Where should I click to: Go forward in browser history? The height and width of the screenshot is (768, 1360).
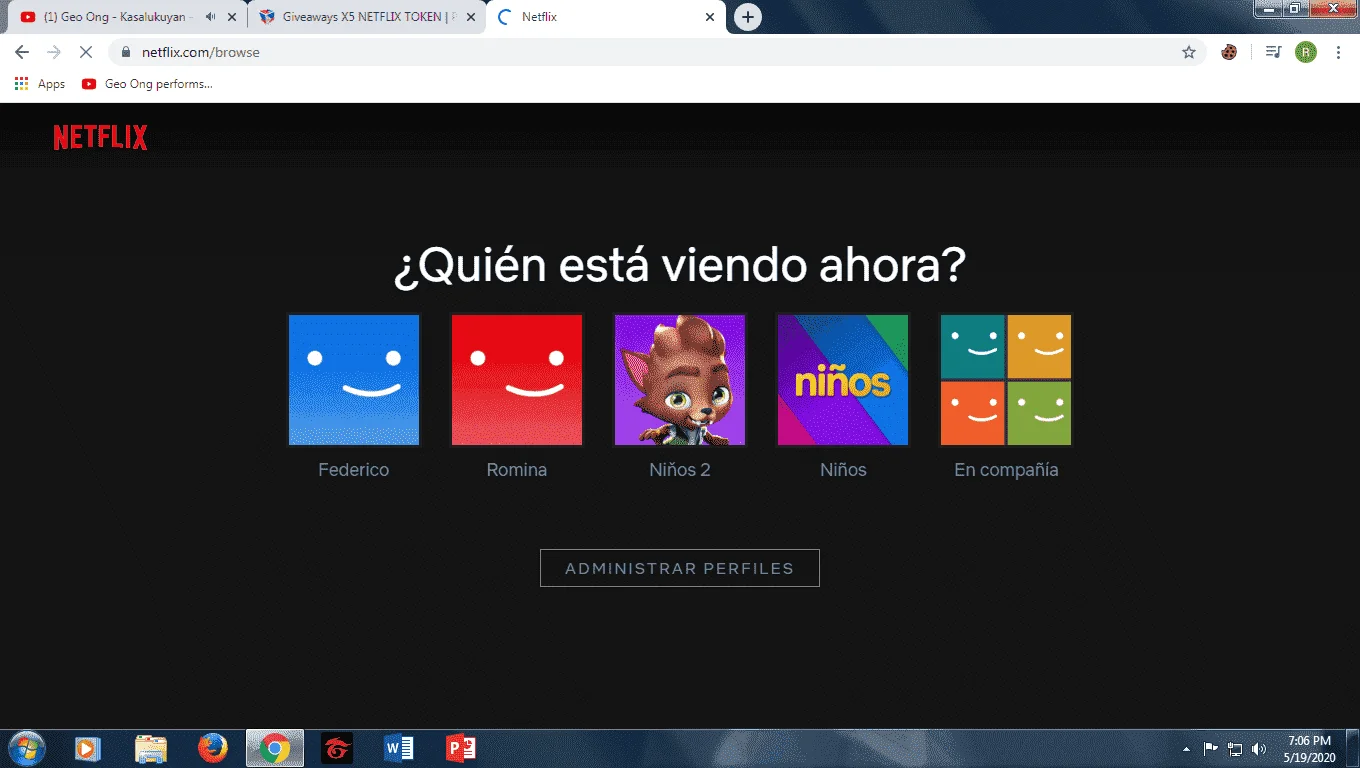point(54,52)
